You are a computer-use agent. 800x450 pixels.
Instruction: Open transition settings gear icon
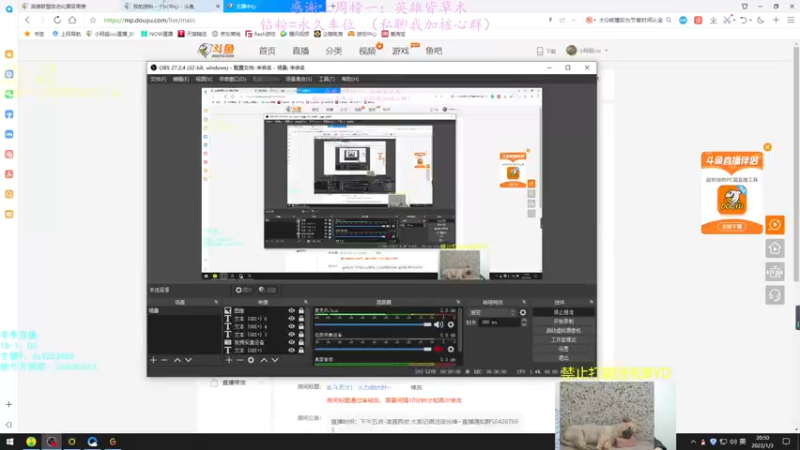tap(522, 312)
